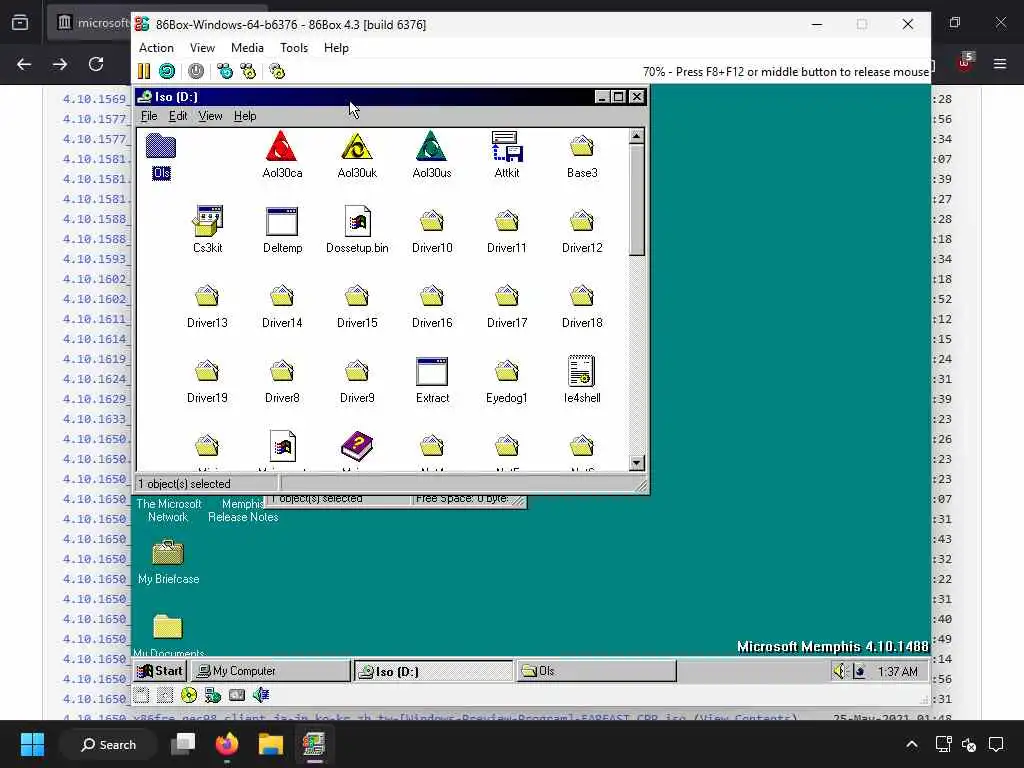1024x768 pixels.
Task: Click the vertical scrollbar thumb in Iso window
Action: [637, 200]
